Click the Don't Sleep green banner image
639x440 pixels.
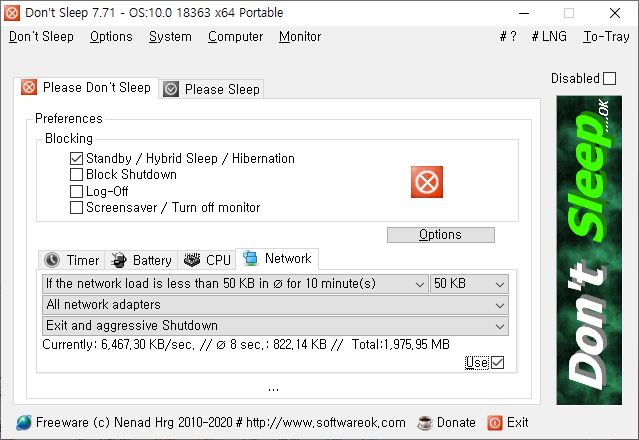pos(589,250)
